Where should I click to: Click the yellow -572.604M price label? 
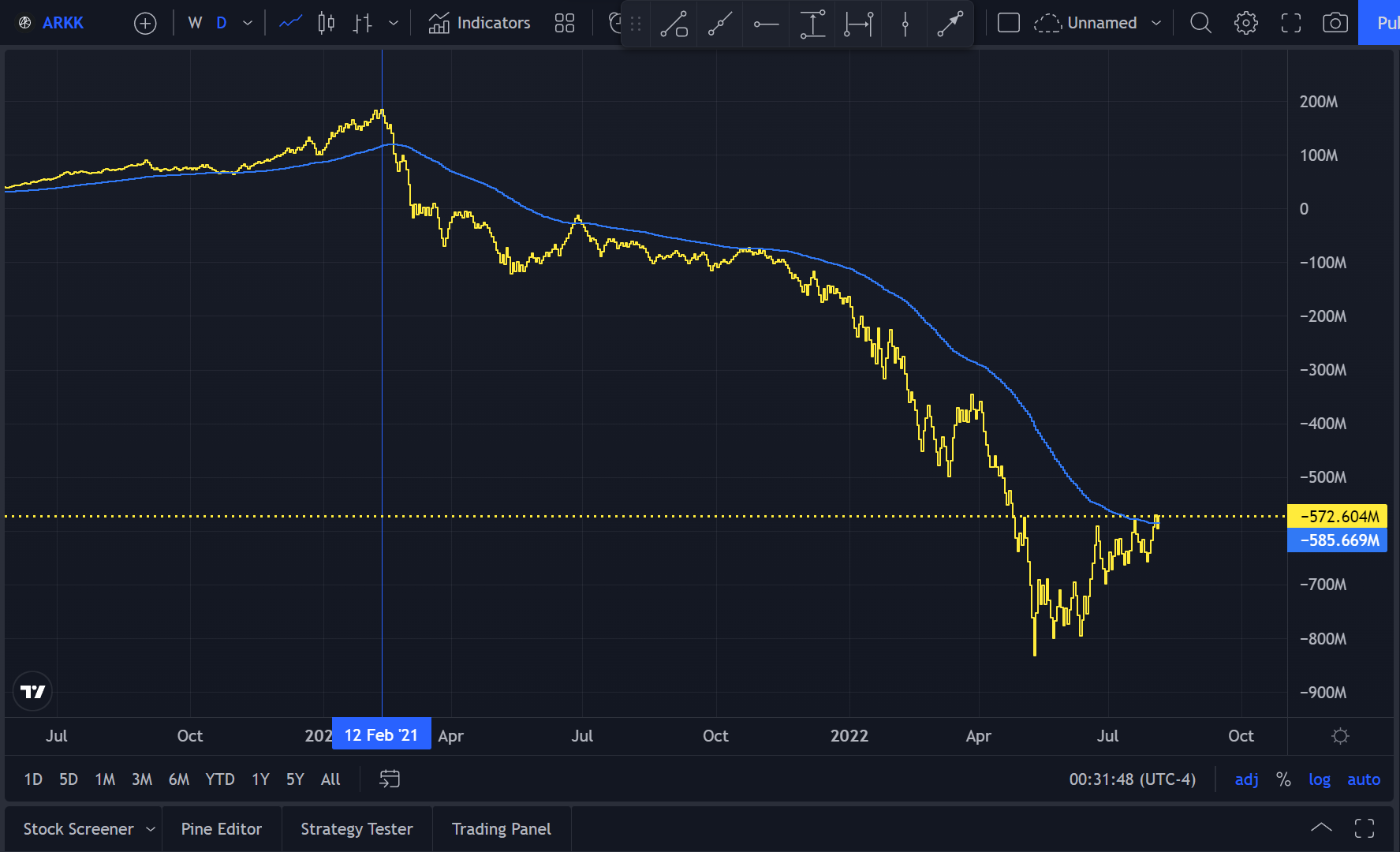click(1337, 517)
